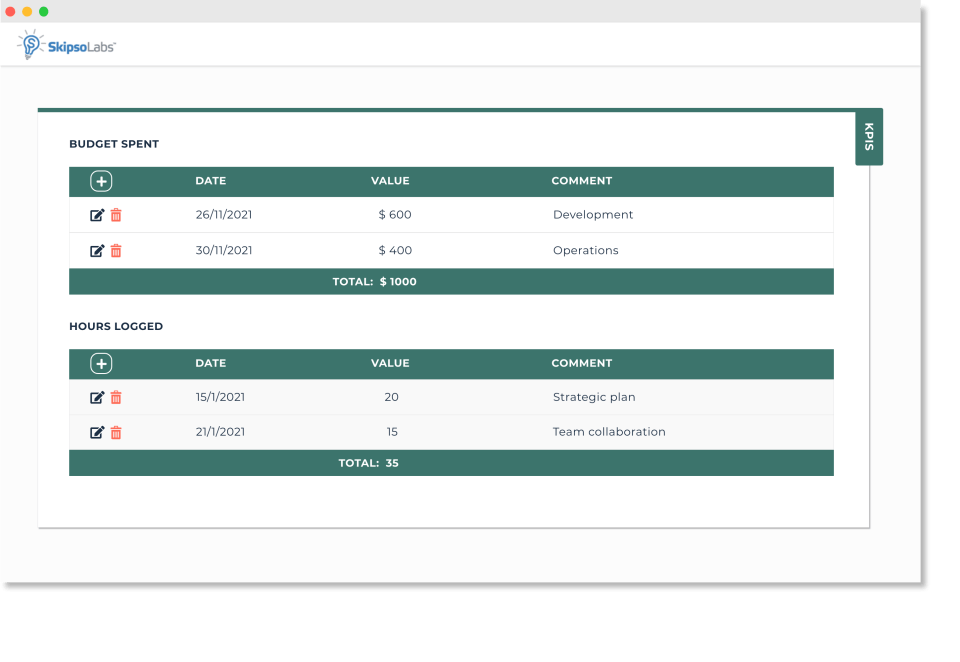Delete the Team collaboration hours entry
Image resolution: width=960 pixels, height=662 pixels.
click(116, 432)
